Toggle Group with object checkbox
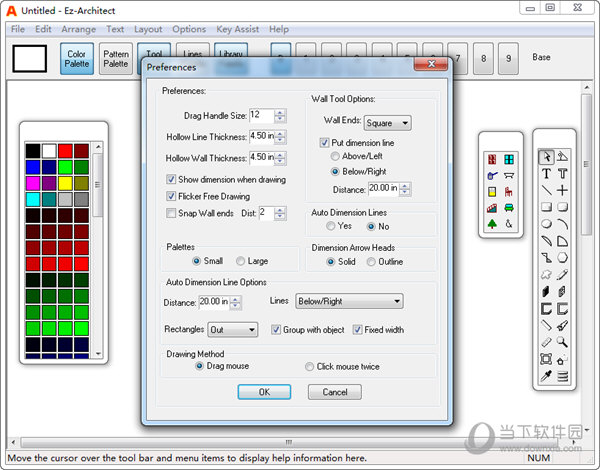The height and width of the screenshot is (470, 600). point(276,330)
